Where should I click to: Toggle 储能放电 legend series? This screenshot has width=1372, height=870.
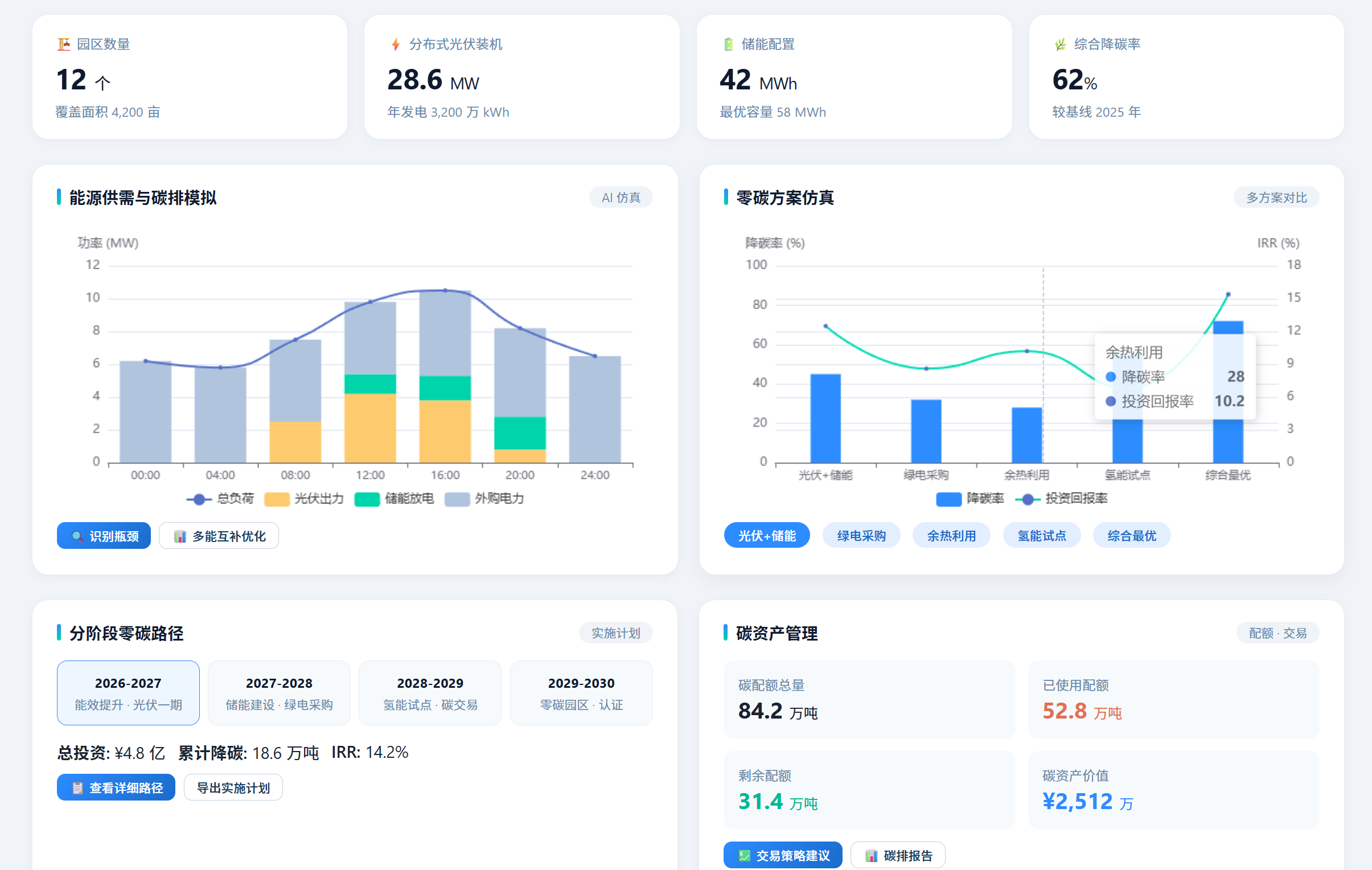pyautogui.click(x=395, y=499)
